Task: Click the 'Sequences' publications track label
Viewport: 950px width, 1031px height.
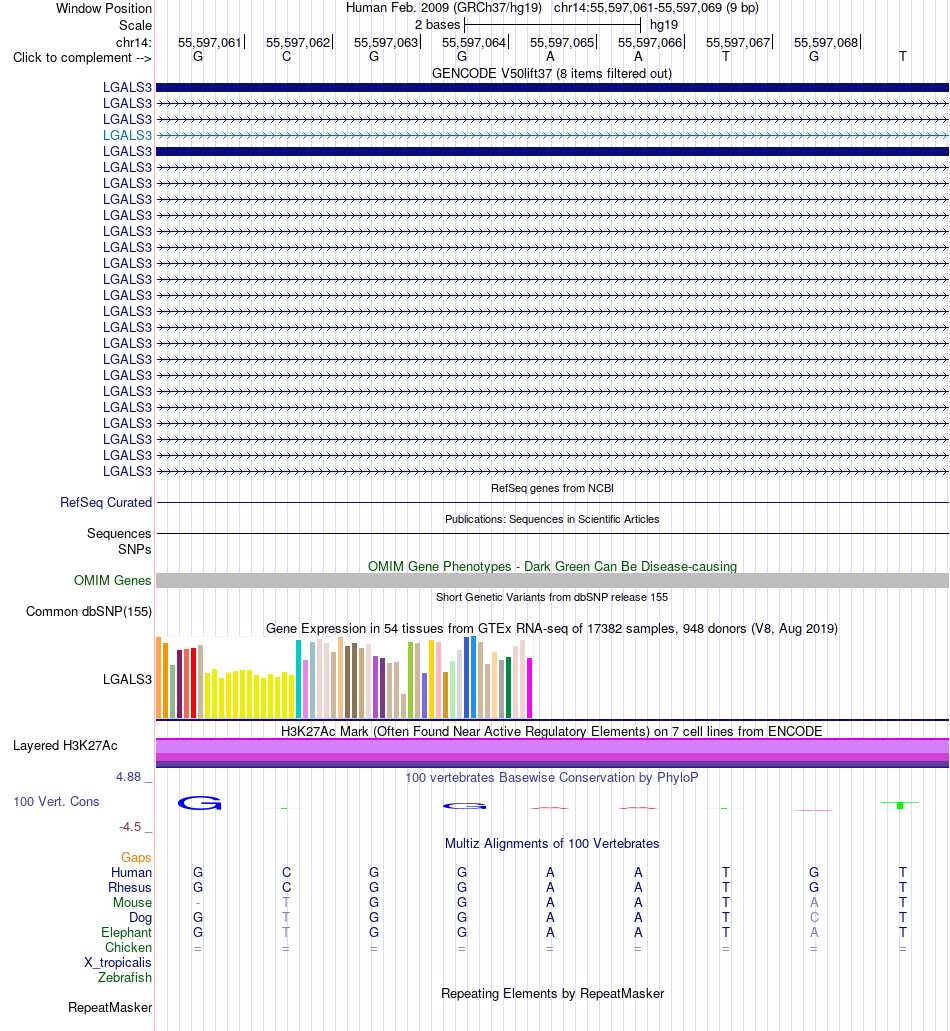Action: coord(119,533)
